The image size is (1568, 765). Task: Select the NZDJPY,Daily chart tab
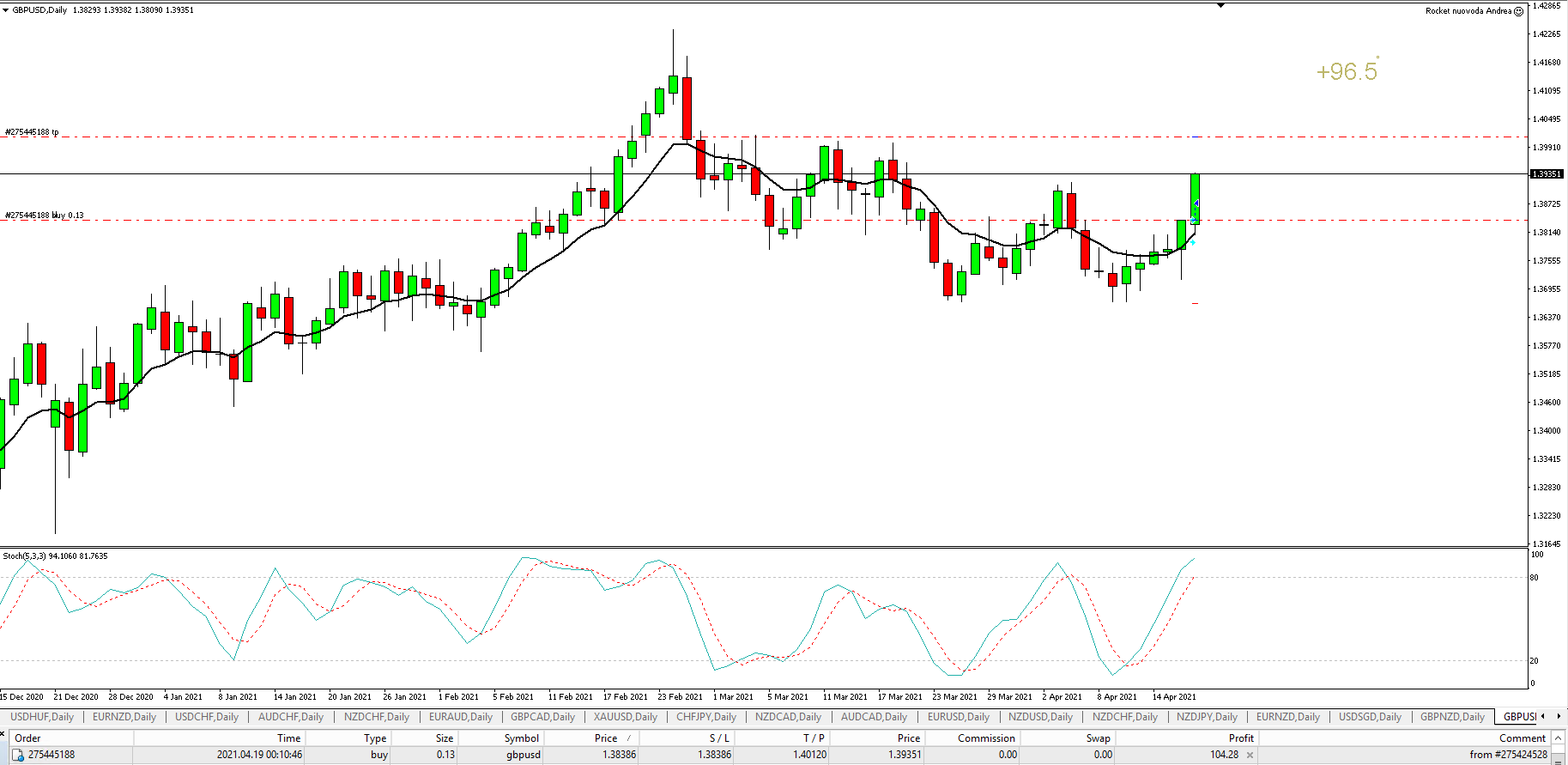tap(1207, 717)
